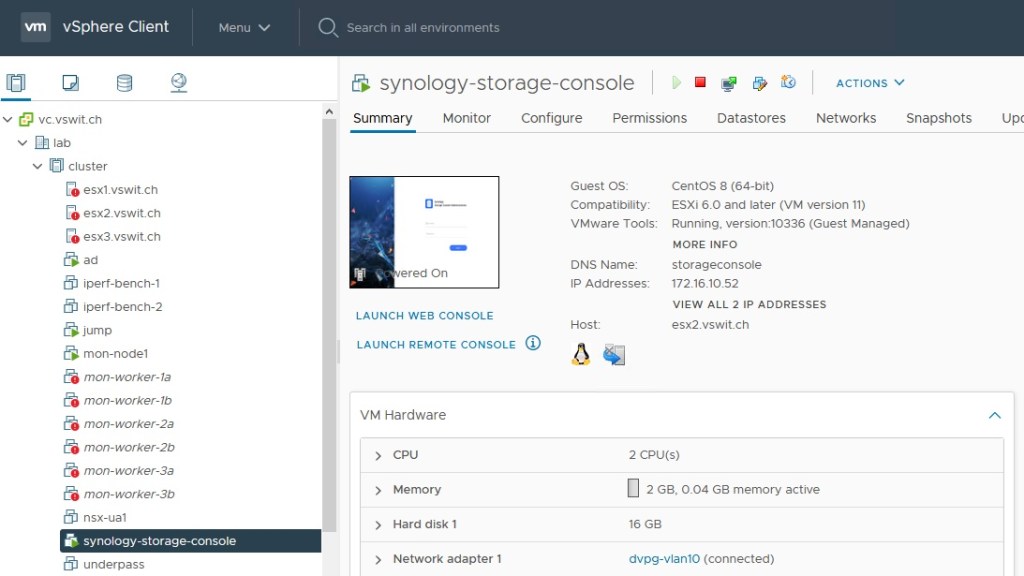Image resolution: width=1024 pixels, height=576 pixels.
Task: Click the info icon beside Launch Remote Console
Action: tap(533, 343)
